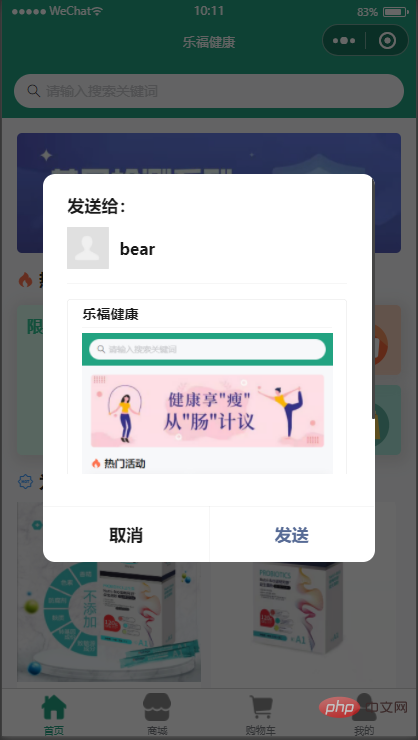Tap the 健康享瘦 pink banner preview

coord(207,411)
